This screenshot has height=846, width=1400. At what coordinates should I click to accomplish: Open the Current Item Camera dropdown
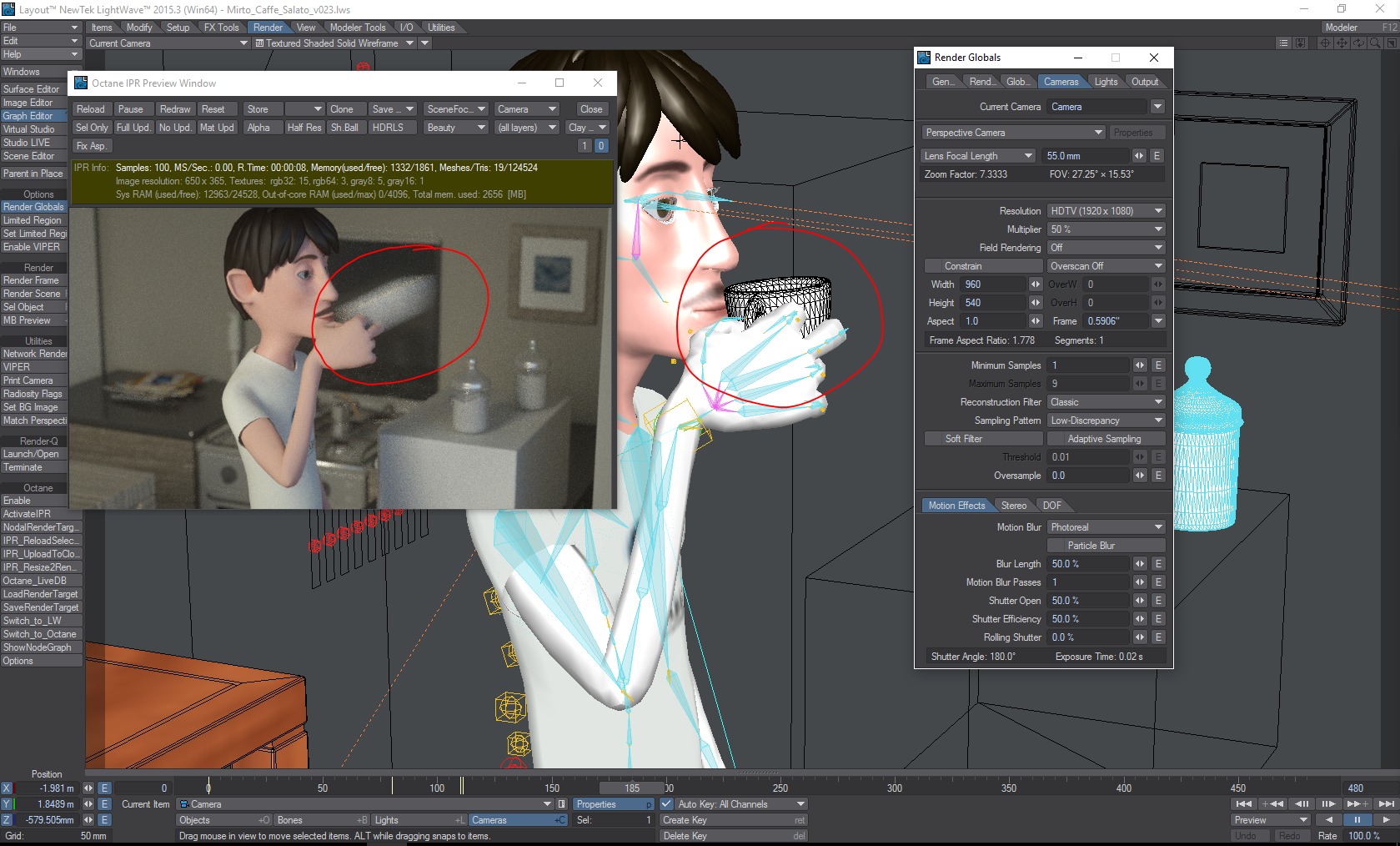(366, 804)
